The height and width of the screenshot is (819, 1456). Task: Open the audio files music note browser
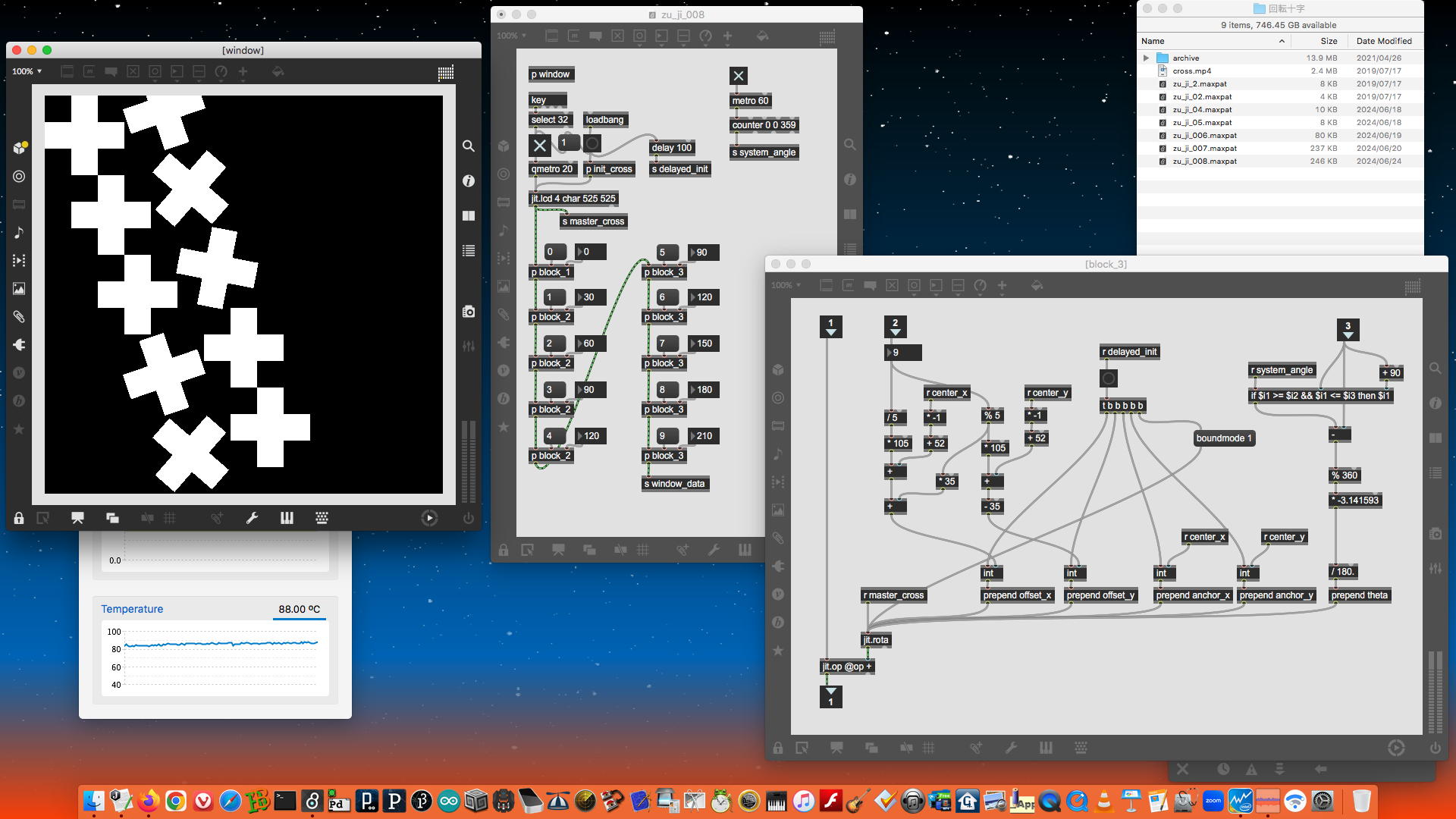coord(19,232)
